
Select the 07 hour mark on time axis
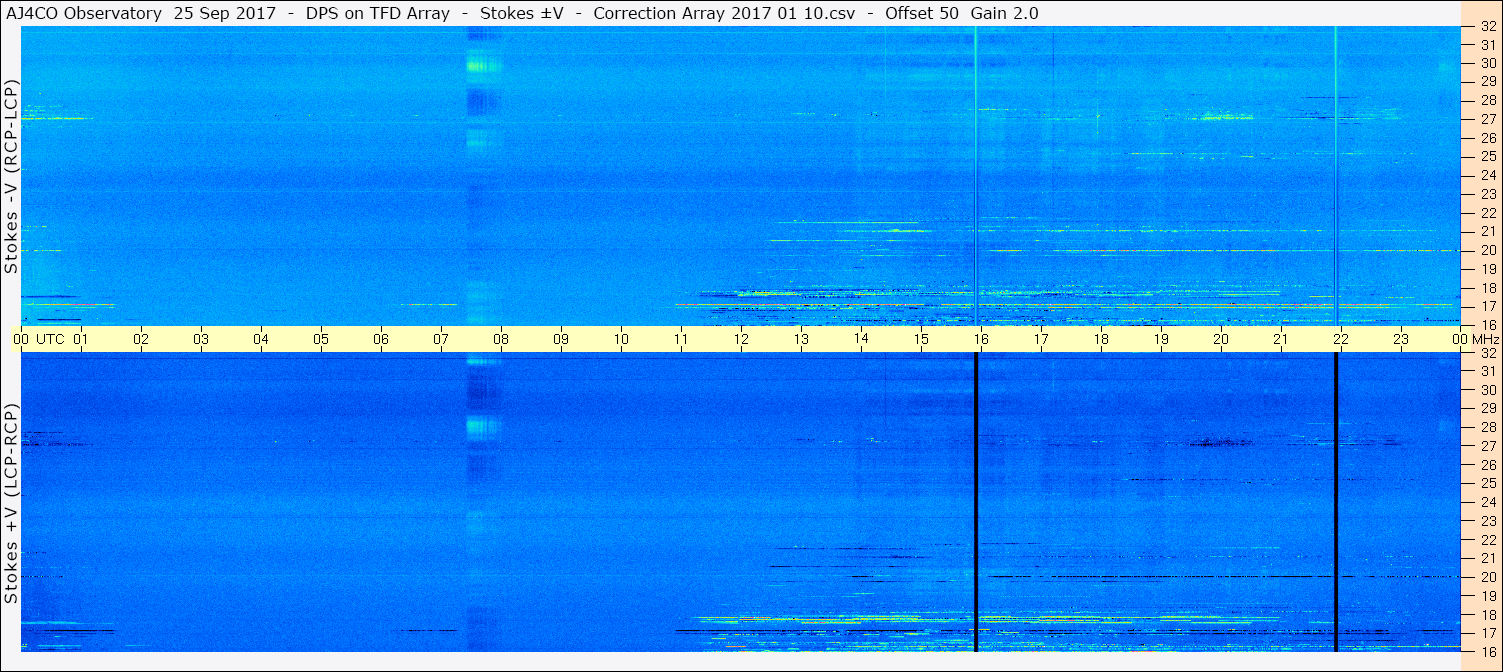441,339
